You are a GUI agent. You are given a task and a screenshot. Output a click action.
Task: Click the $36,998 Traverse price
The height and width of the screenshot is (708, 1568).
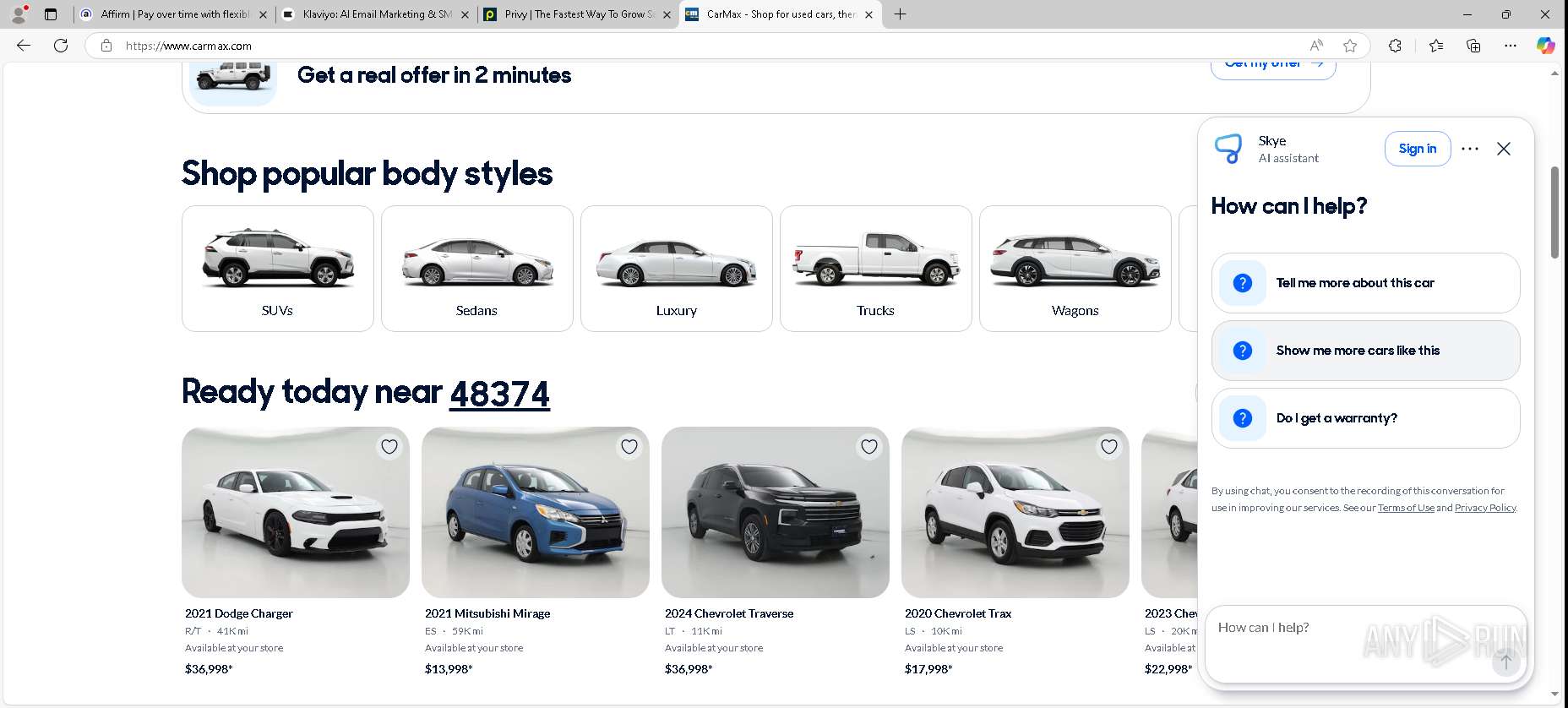click(x=689, y=669)
